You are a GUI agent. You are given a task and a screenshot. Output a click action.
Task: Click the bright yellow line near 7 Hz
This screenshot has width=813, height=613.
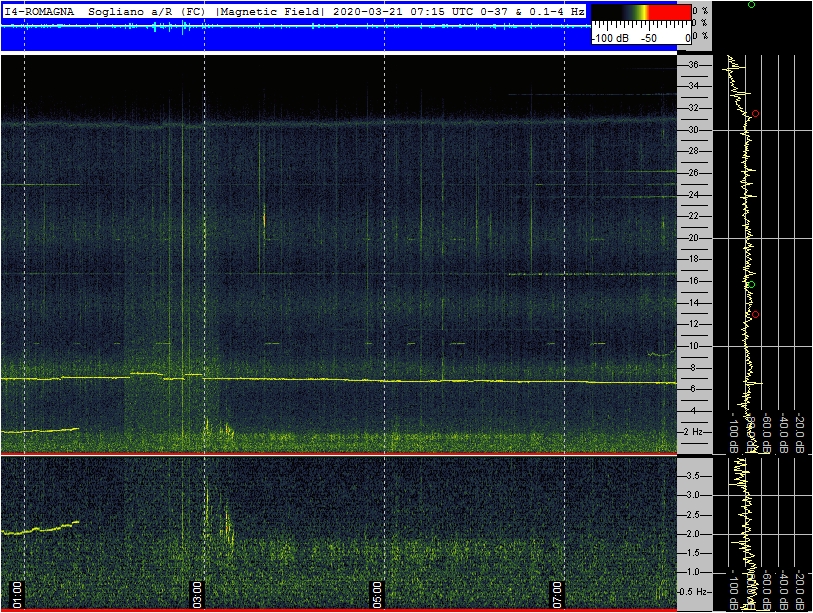click(339, 380)
